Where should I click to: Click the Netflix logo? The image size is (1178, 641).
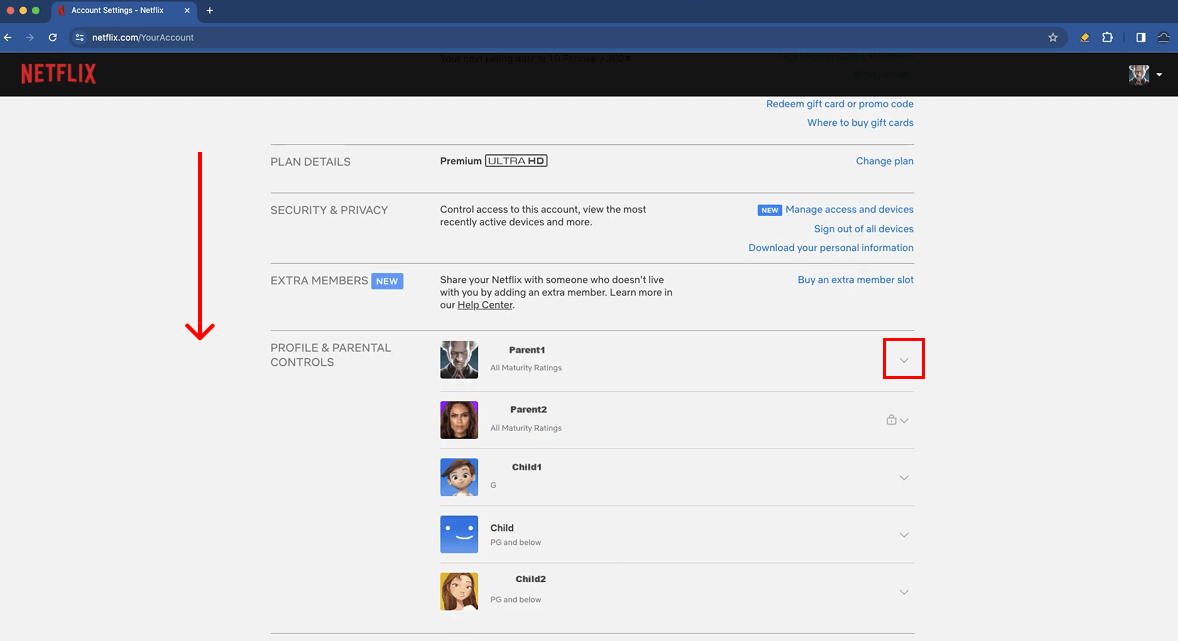tap(57, 73)
